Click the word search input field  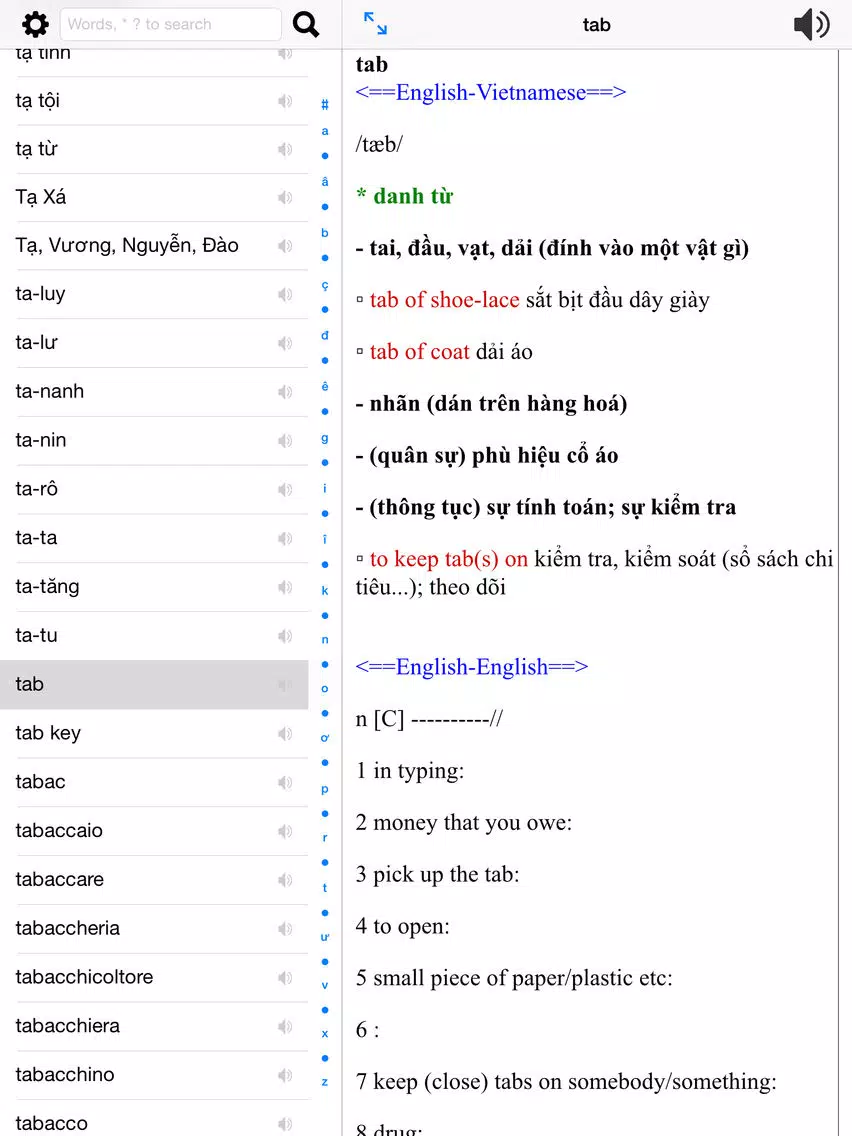click(170, 25)
